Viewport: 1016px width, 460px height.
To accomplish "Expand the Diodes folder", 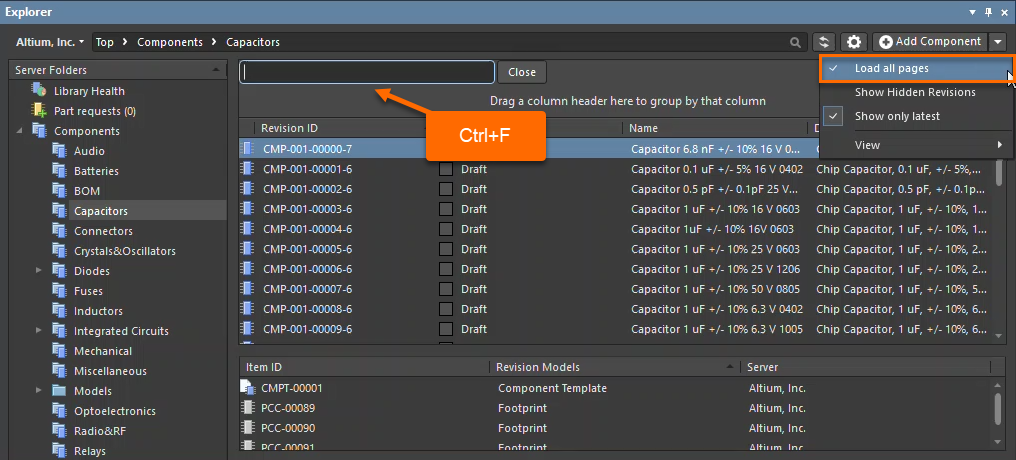I will click(38, 271).
